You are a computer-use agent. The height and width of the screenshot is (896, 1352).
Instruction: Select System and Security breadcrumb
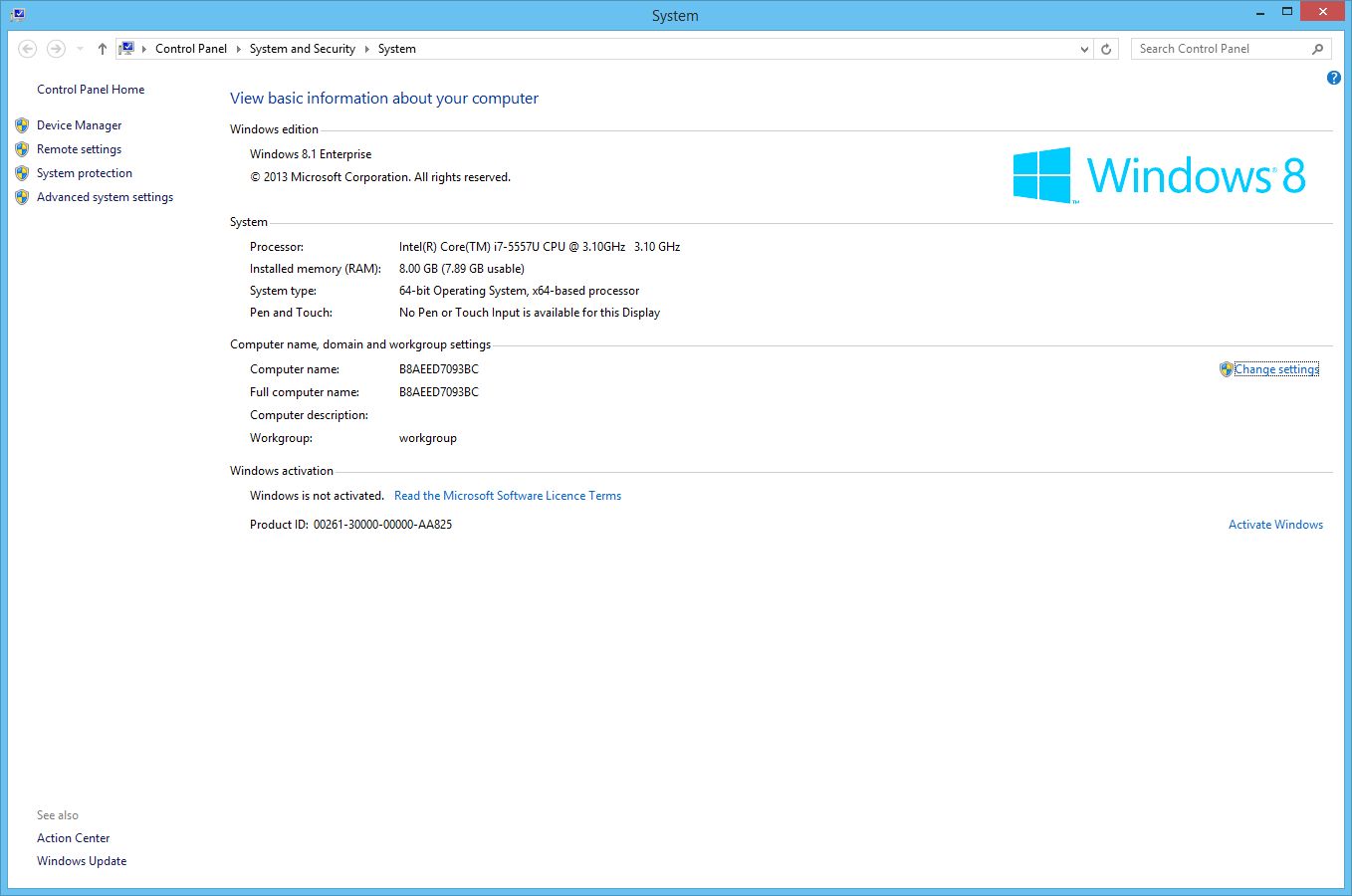[303, 49]
